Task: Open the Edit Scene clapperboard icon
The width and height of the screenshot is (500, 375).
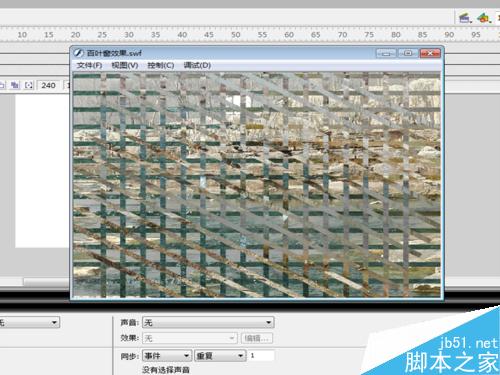Action: pos(464,18)
